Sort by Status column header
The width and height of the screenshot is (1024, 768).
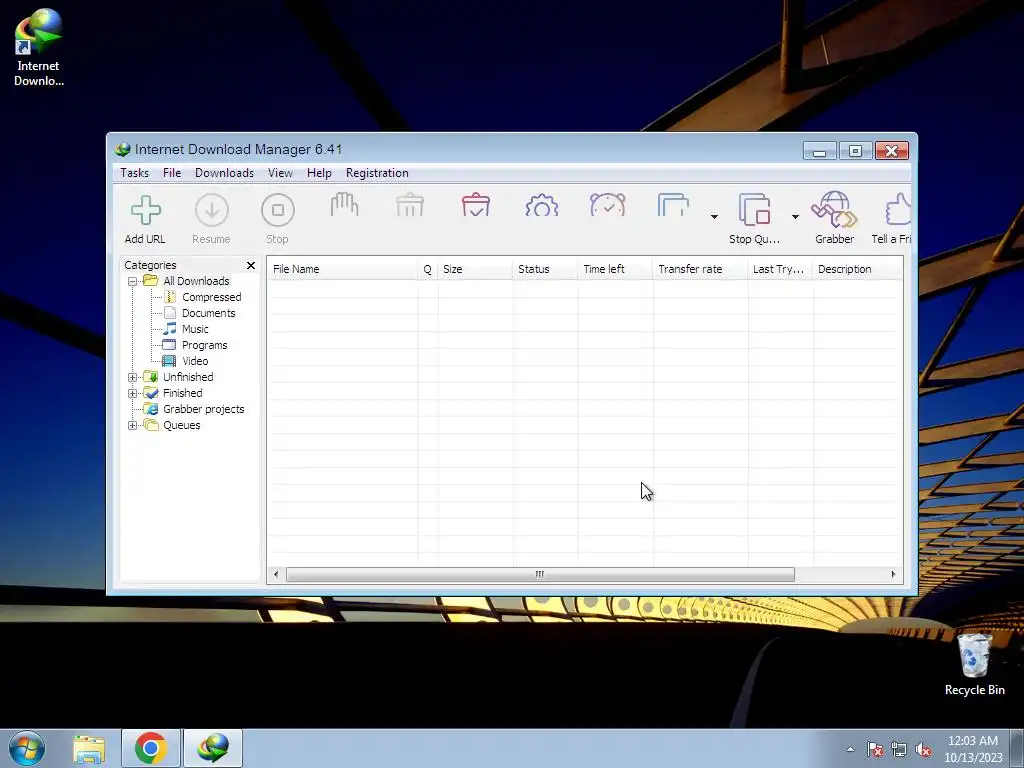[545, 269]
